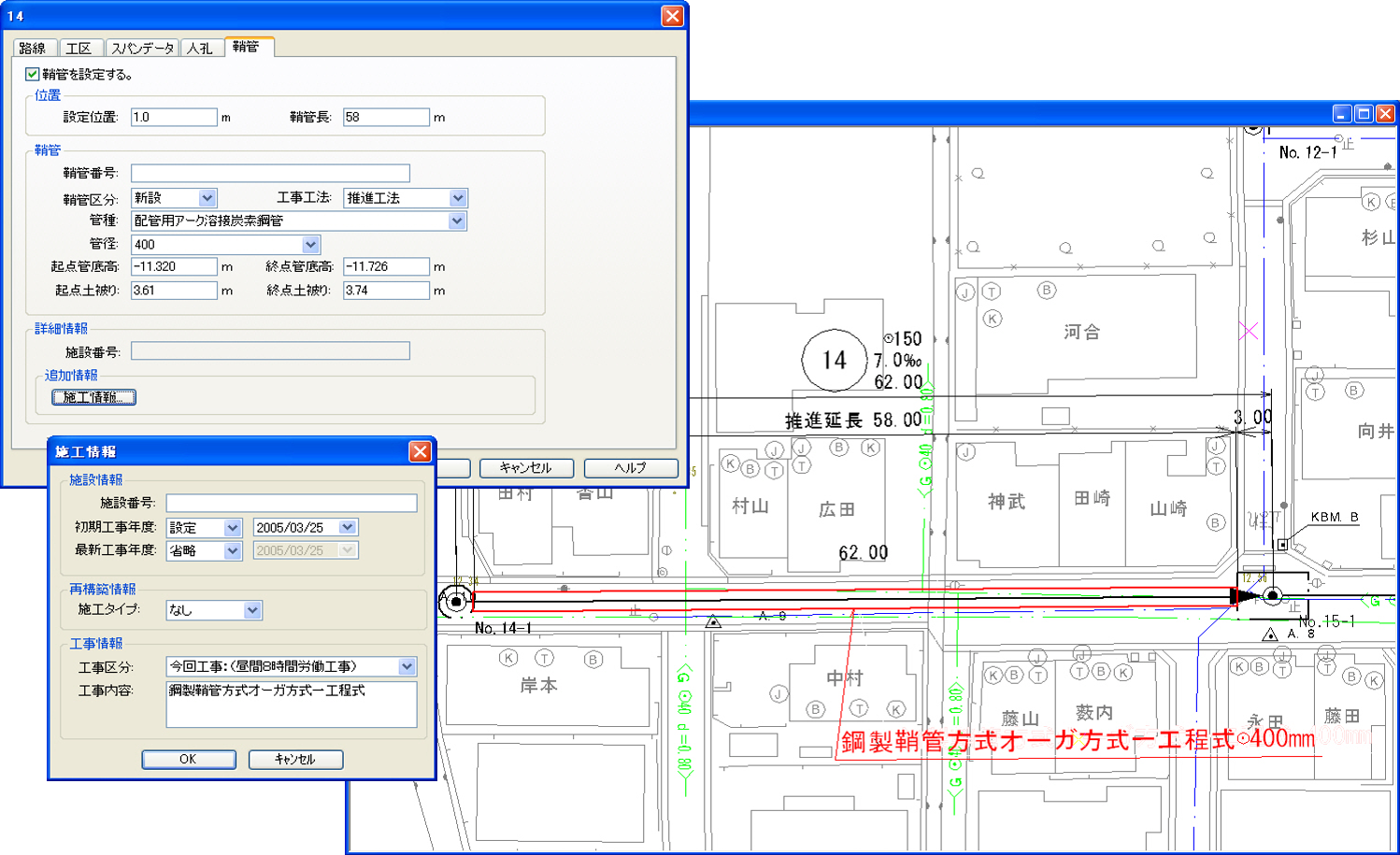Viewport: 1400px width, 855px height.
Task: Close the 14 properties dialog
Action: point(672,16)
